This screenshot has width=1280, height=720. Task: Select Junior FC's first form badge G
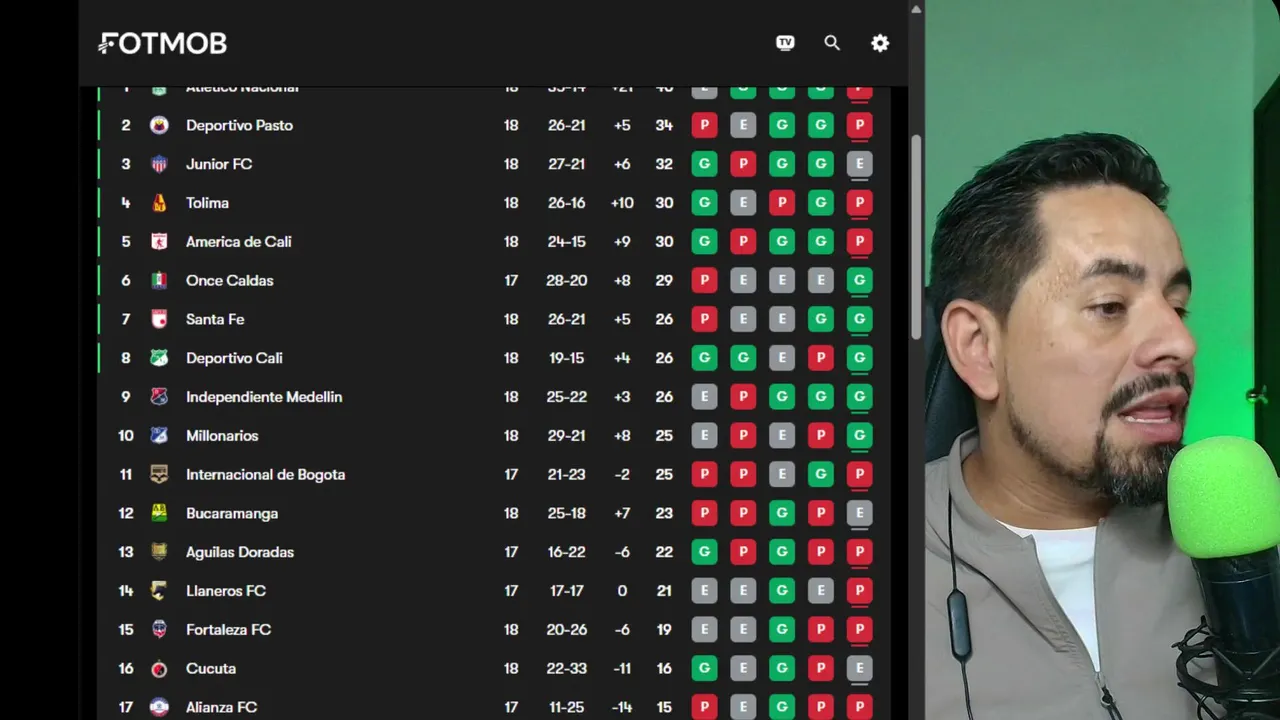704,164
